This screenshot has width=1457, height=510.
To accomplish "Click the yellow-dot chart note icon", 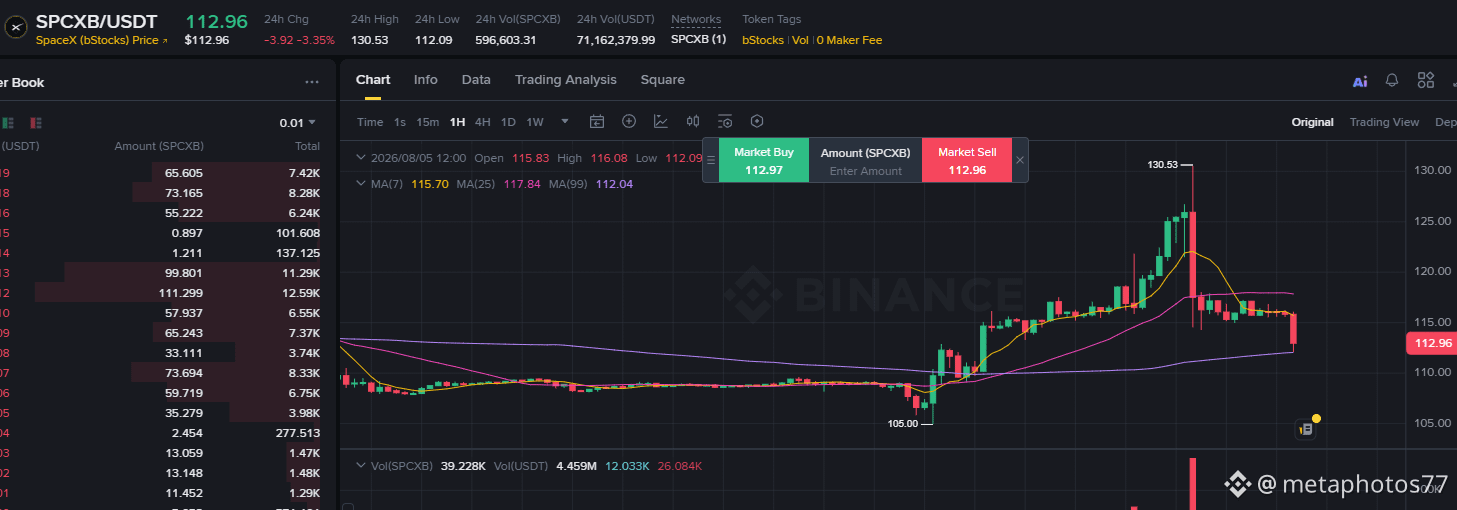I will [1308, 427].
